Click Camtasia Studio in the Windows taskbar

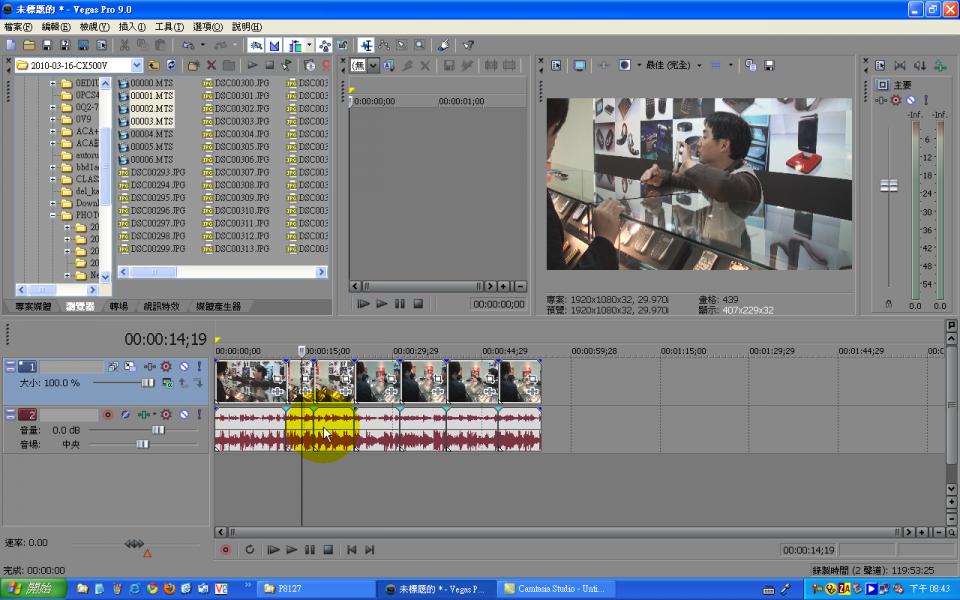(553, 589)
